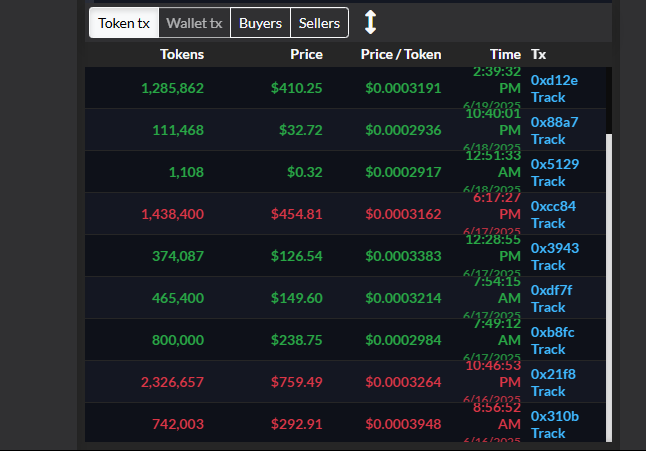Click Track under transaction 0x310b
This screenshot has width=646, height=451.
pos(548,433)
